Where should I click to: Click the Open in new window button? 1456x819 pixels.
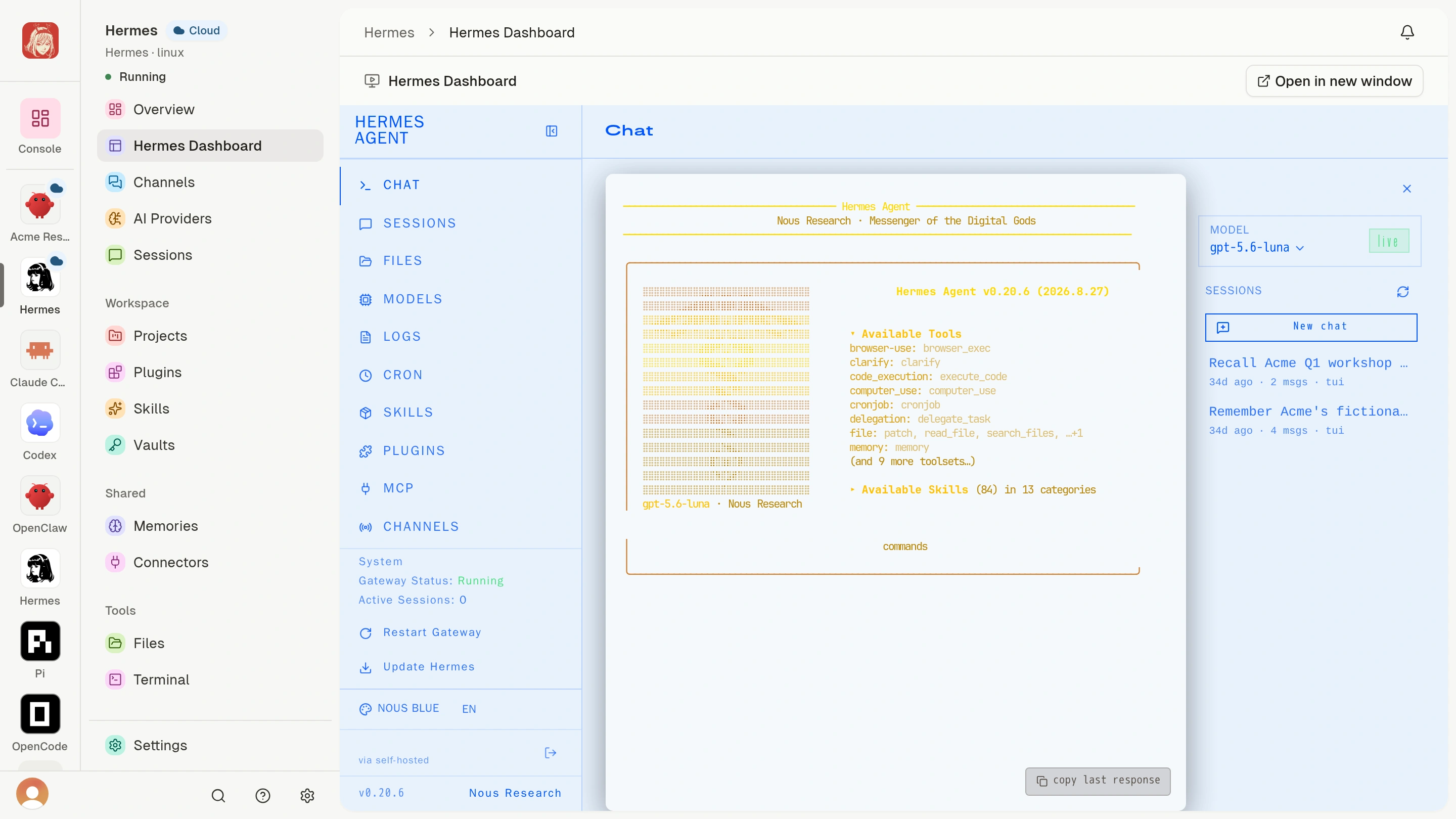(x=1334, y=81)
